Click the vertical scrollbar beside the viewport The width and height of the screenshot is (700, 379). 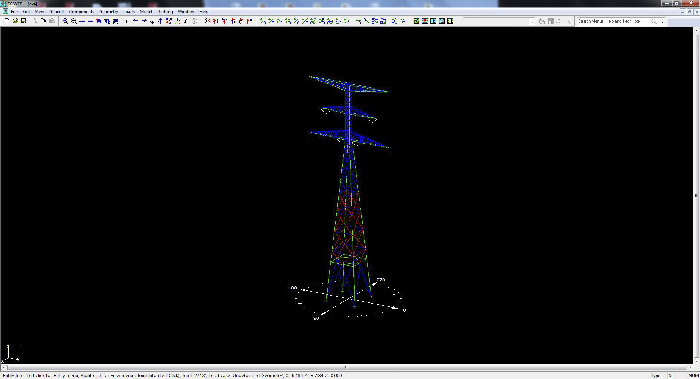click(696, 195)
